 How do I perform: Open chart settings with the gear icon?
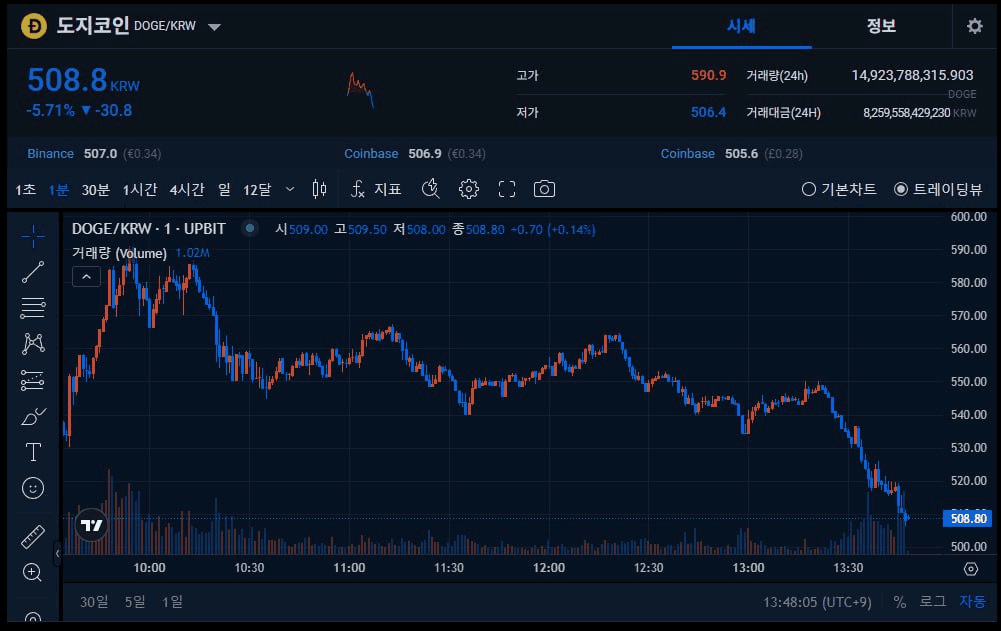click(x=468, y=188)
